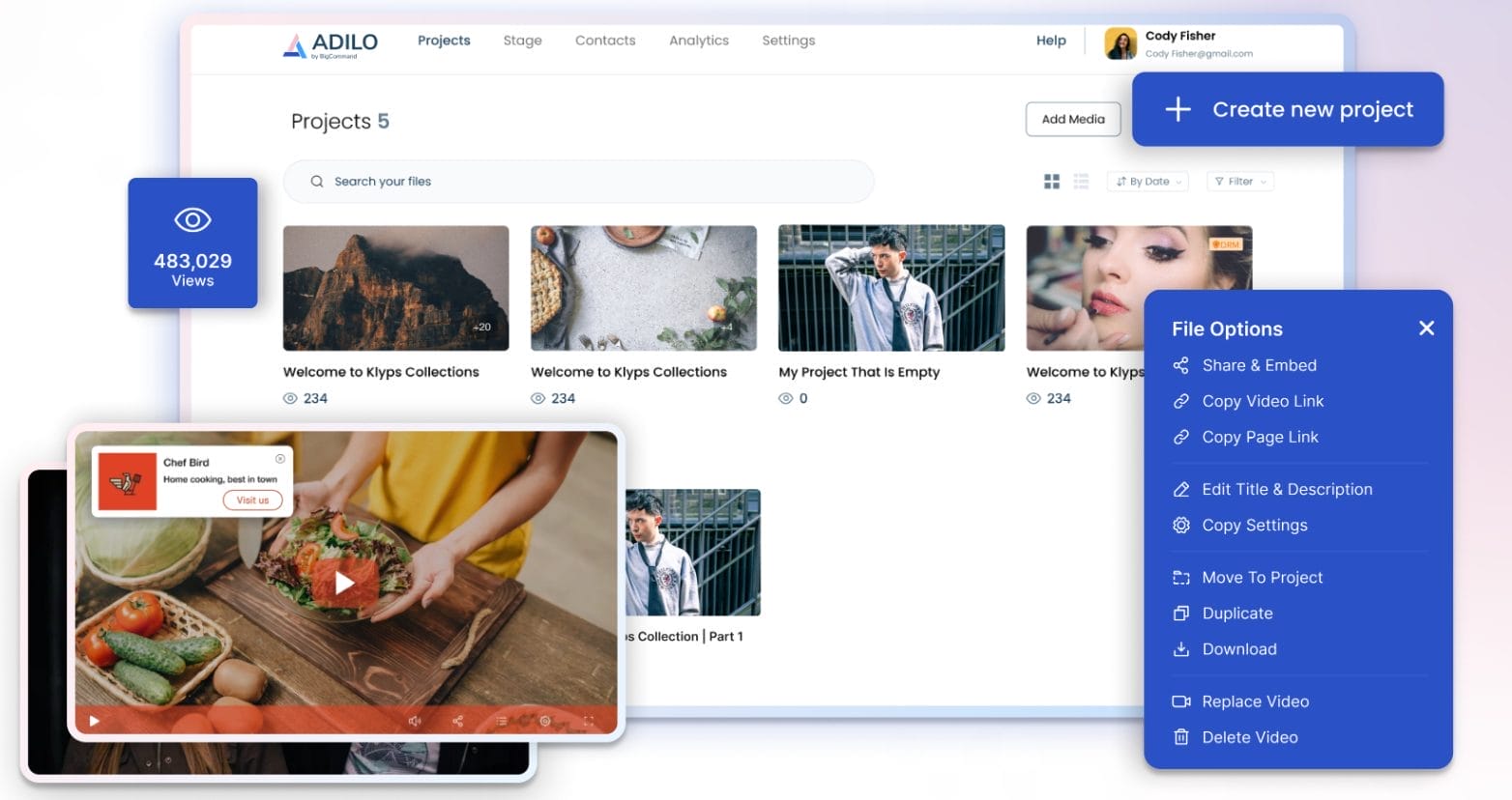Click the Copy Video Link icon
Image resolution: width=1512 pixels, height=800 pixels.
pyautogui.click(x=1181, y=401)
